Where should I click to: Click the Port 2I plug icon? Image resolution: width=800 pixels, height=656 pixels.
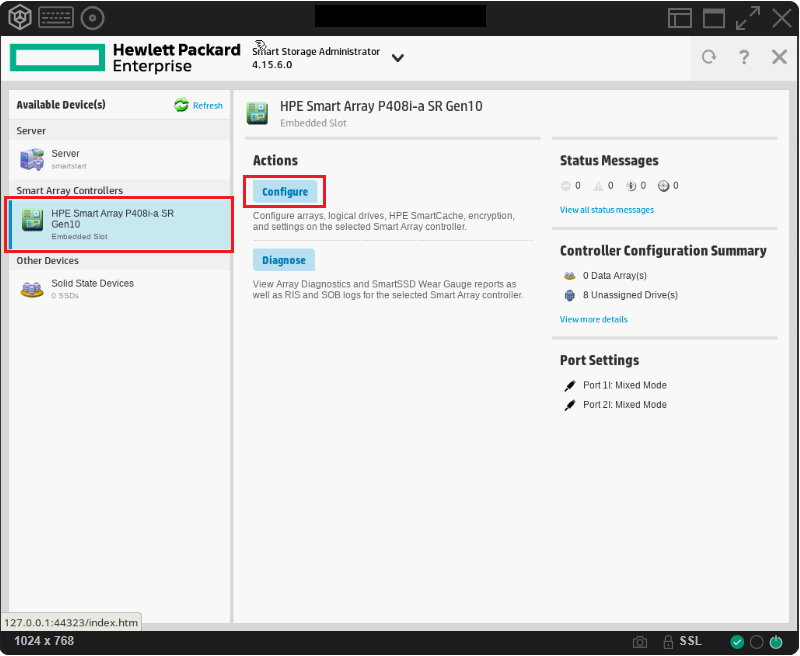point(569,406)
